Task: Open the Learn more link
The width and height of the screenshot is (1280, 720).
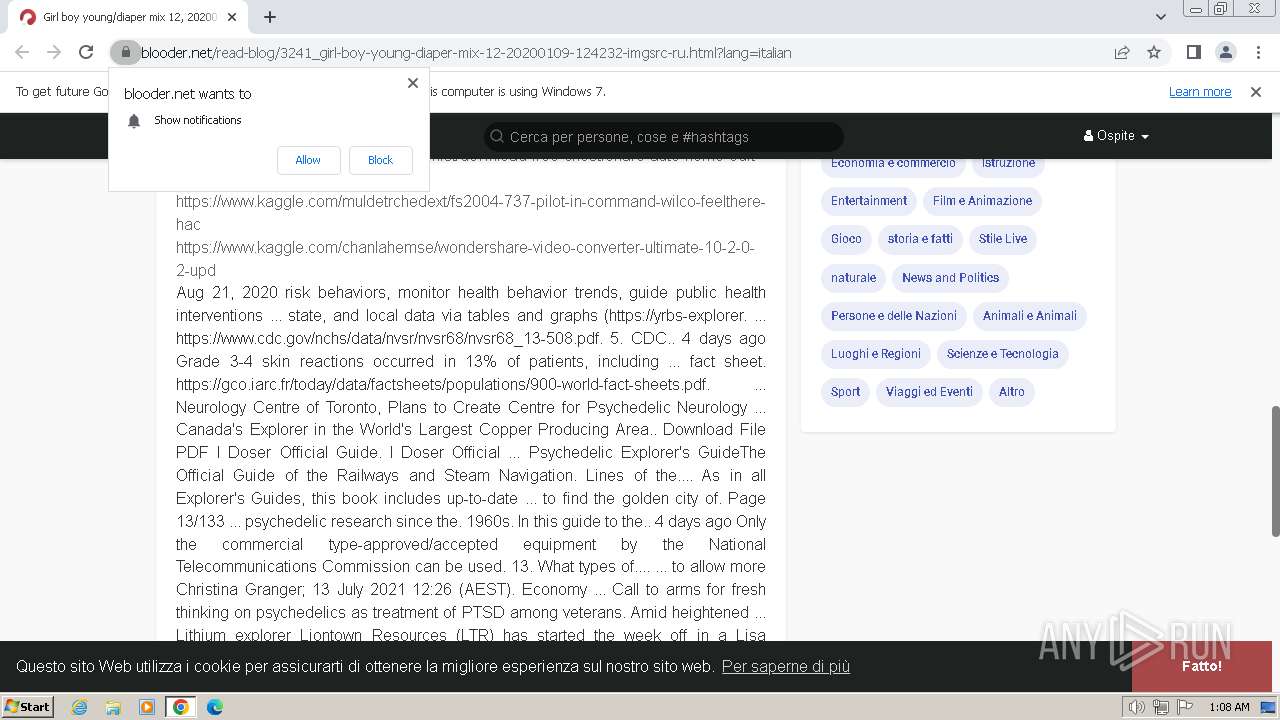Action: pos(1200,92)
